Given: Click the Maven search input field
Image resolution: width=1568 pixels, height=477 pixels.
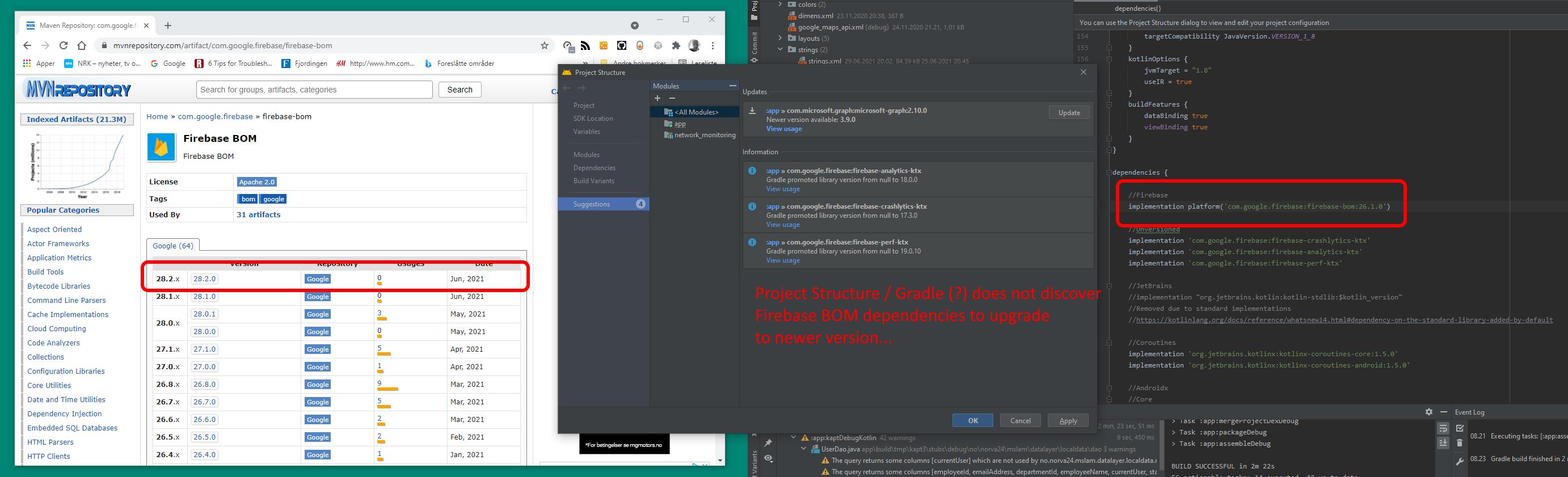Looking at the screenshot, I should (314, 90).
